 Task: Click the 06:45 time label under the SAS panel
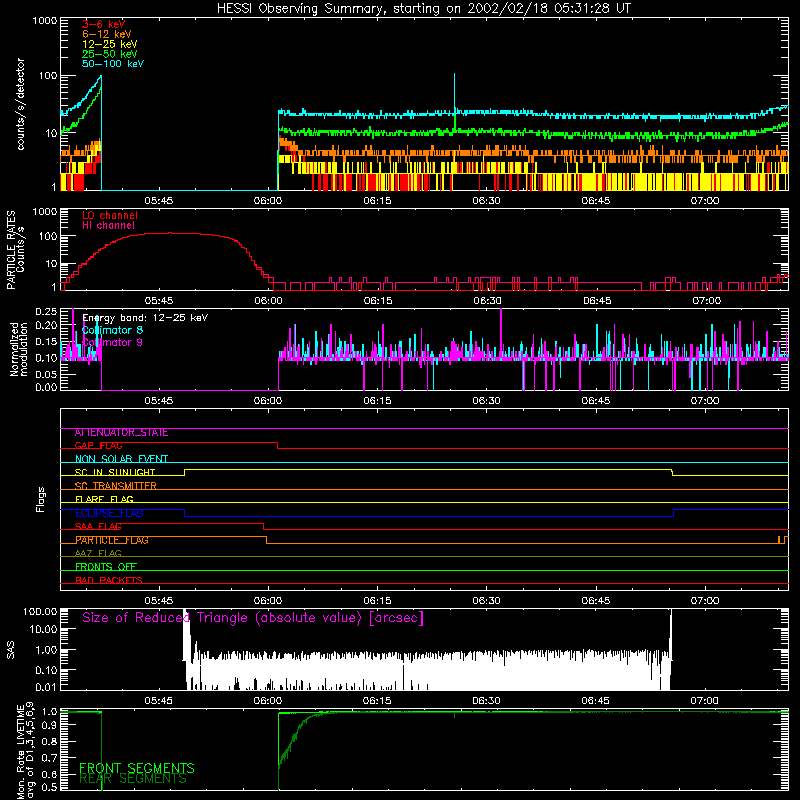[x=595, y=701]
